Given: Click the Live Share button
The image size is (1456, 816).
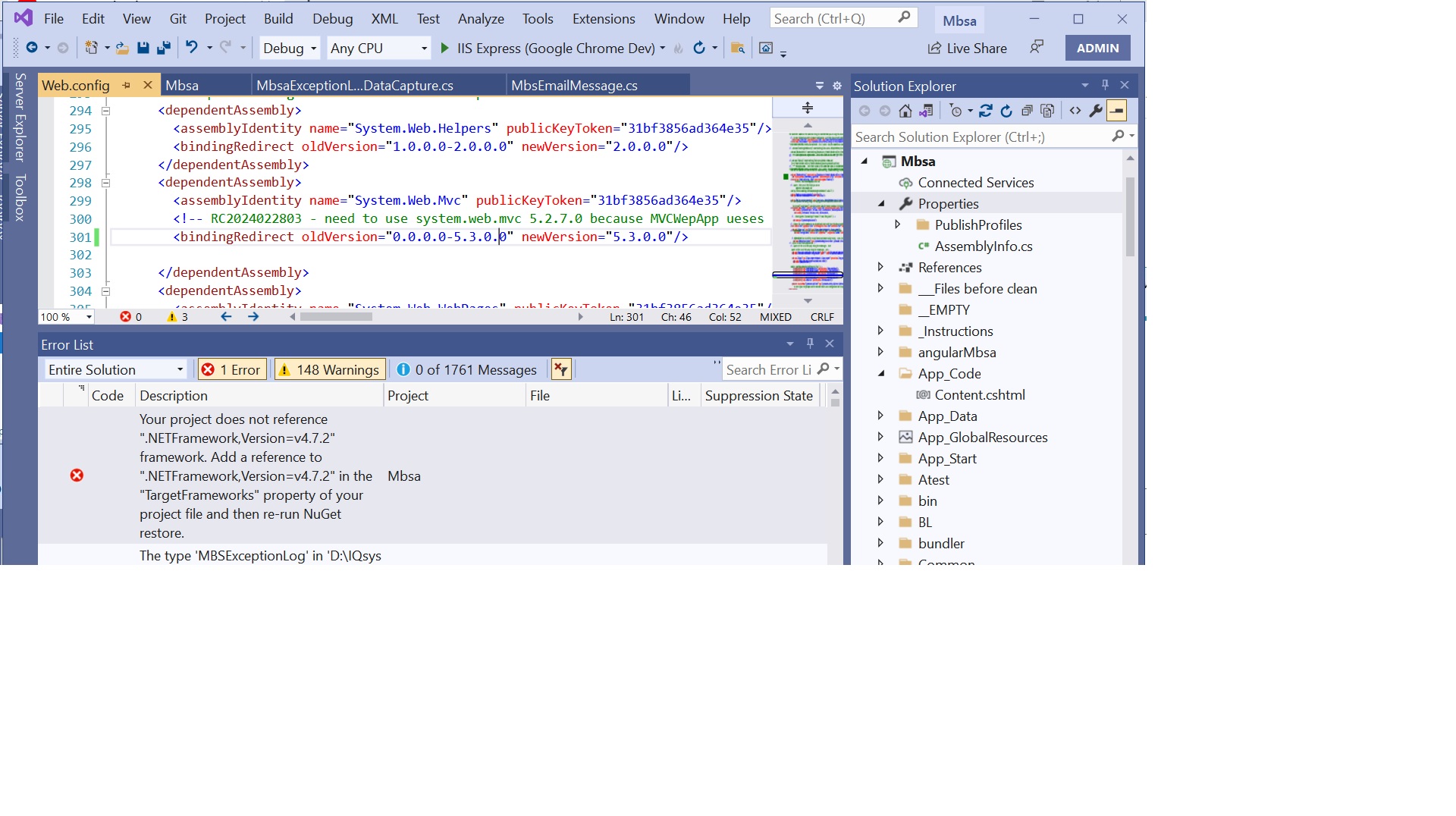Looking at the screenshot, I should [968, 48].
